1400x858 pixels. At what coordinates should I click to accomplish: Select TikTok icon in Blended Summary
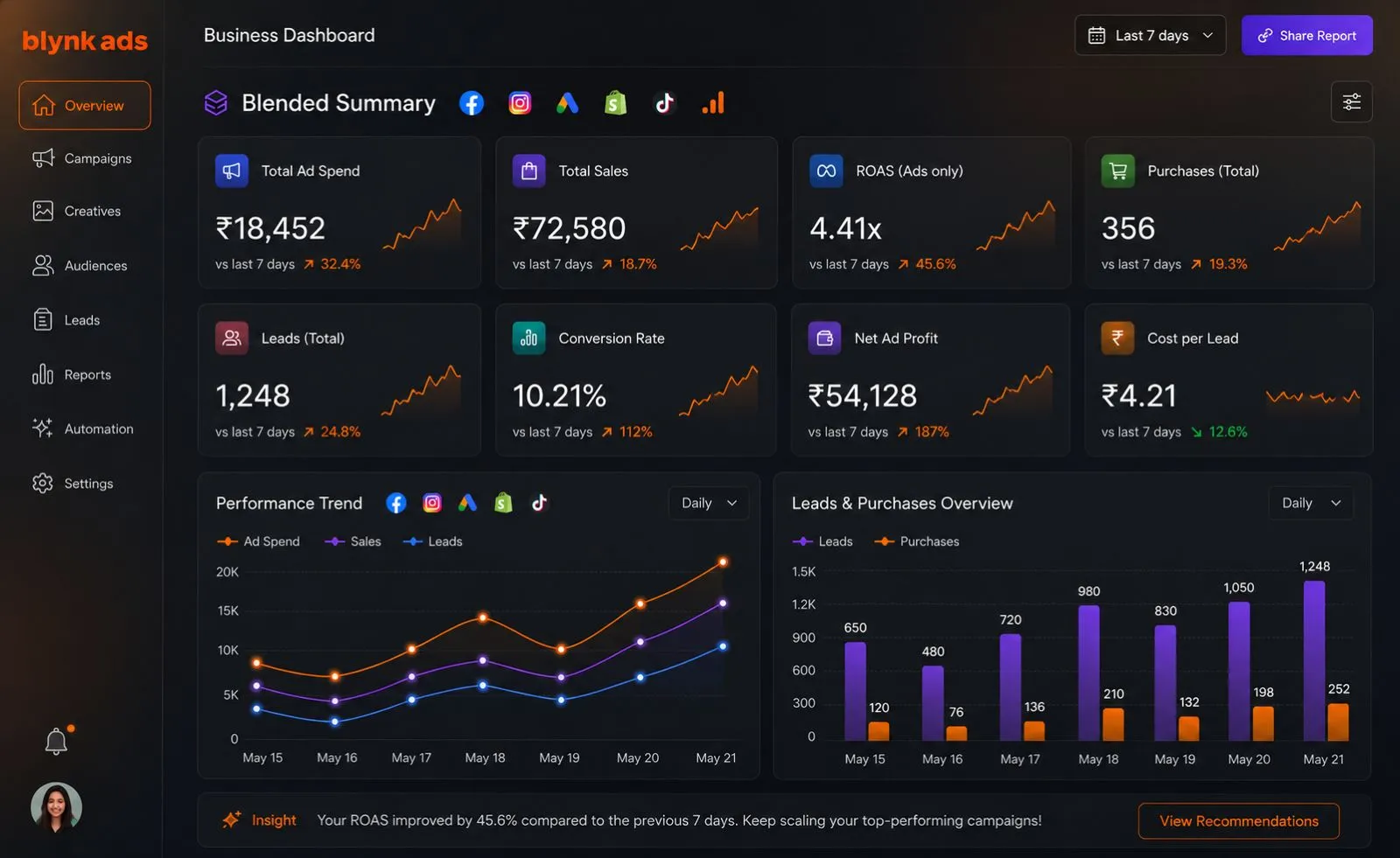pyautogui.click(x=665, y=103)
